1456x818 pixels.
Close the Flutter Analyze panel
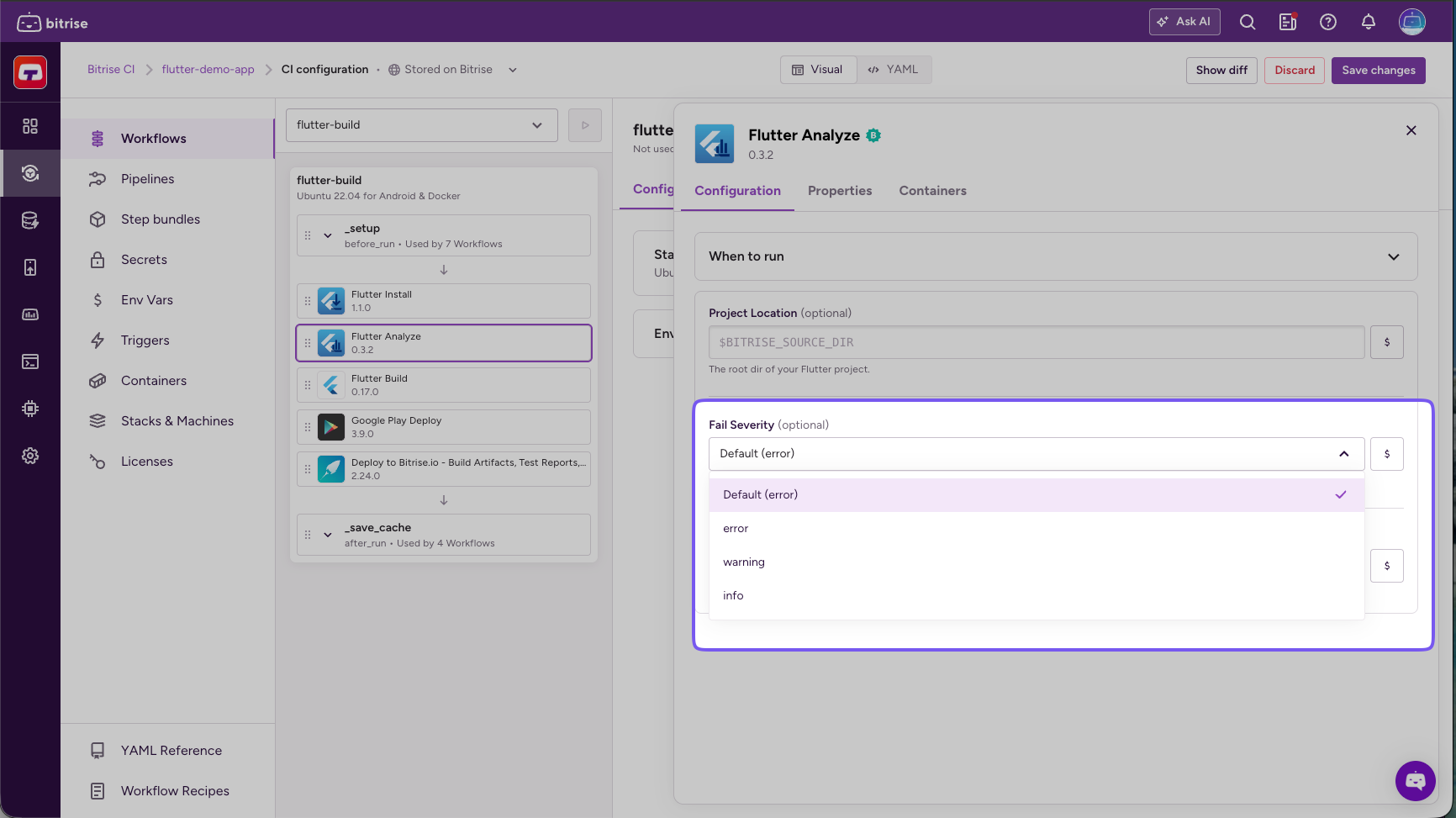(1411, 130)
